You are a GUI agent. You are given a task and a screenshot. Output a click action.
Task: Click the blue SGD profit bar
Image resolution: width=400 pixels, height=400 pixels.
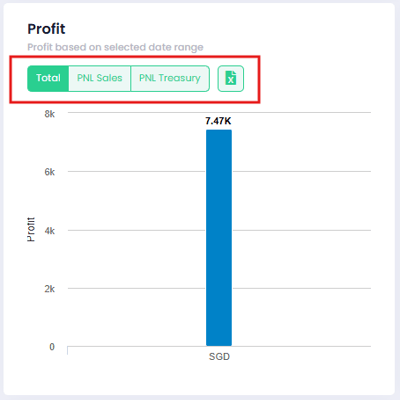coord(219,238)
